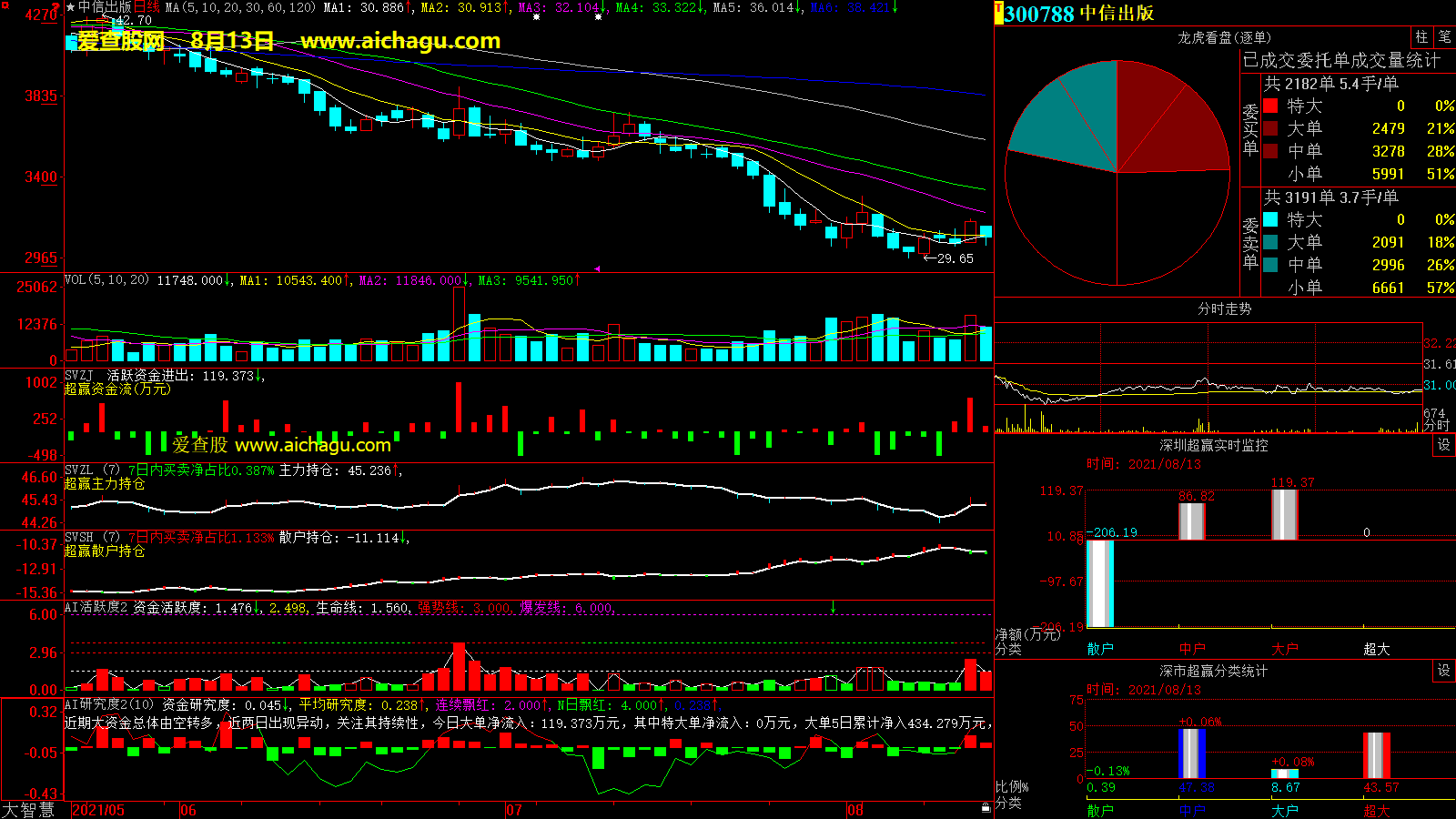This screenshot has height=819, width=1456.
Task: Click the small red square icon top-left
Action: (5, 6)
